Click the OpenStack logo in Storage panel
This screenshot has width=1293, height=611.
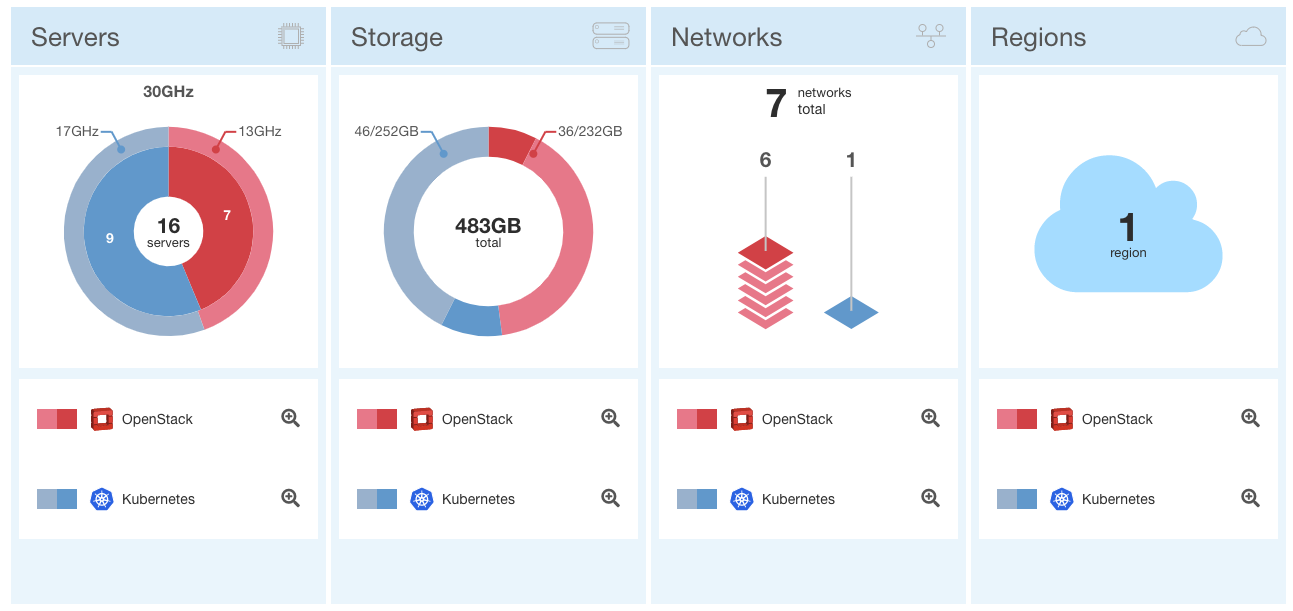coord(421,419)
